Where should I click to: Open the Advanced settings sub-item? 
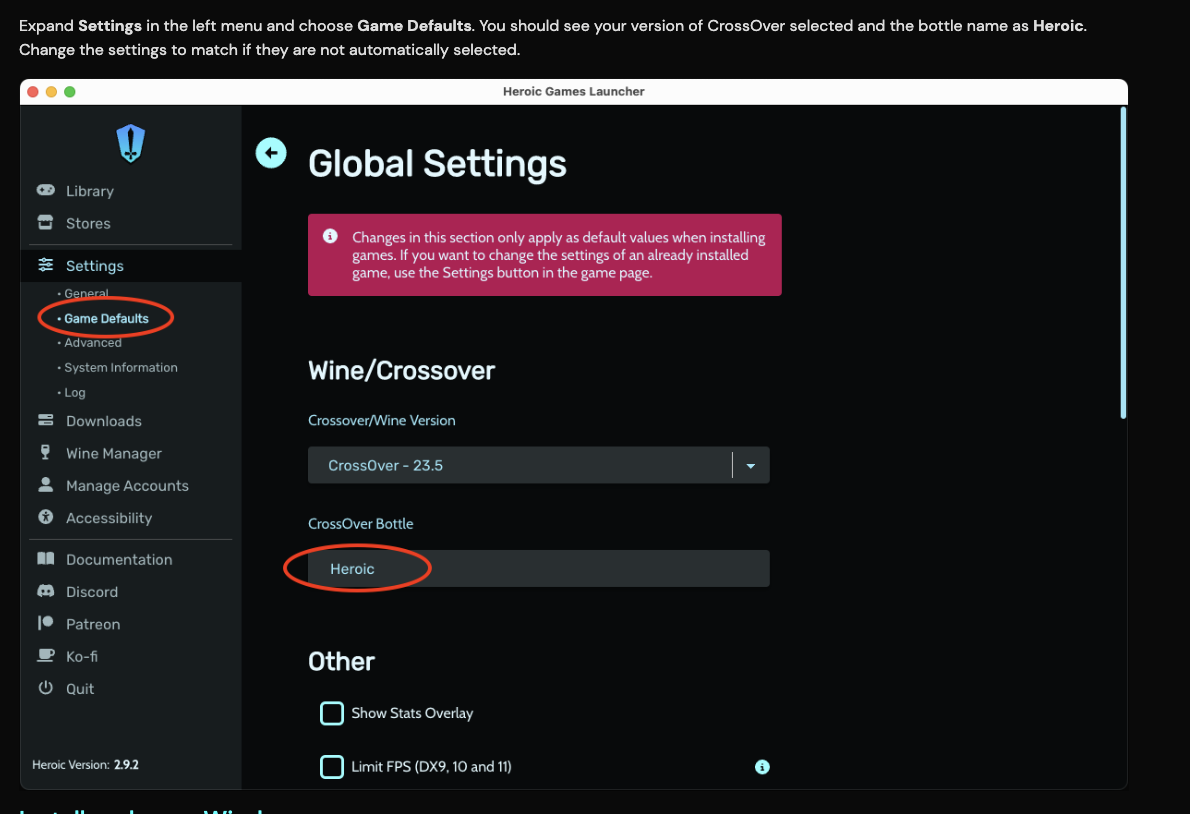point(93,343)
